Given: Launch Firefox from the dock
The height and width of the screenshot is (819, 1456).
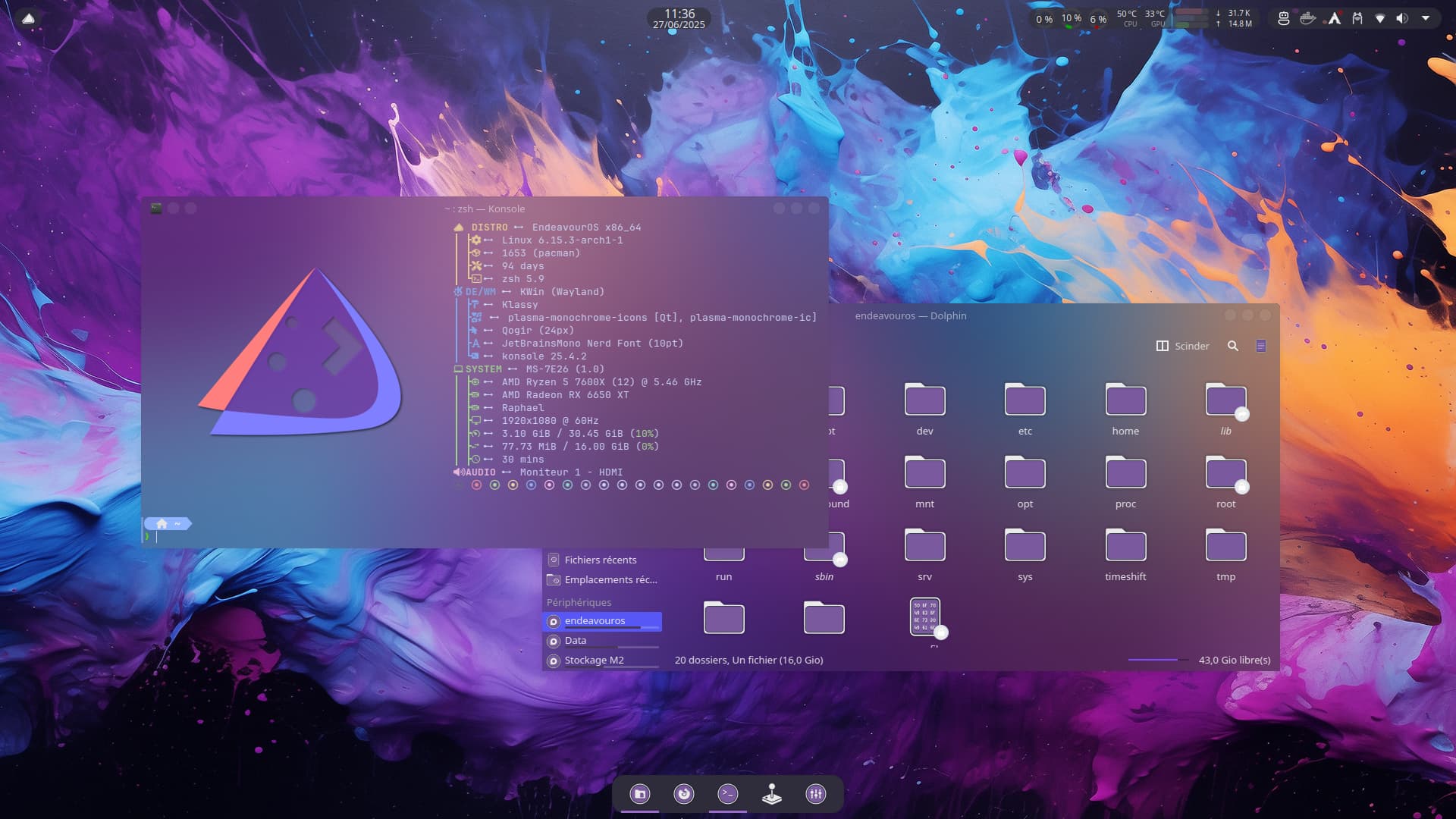Looking at the screenshot, I should tap(684, 794).
